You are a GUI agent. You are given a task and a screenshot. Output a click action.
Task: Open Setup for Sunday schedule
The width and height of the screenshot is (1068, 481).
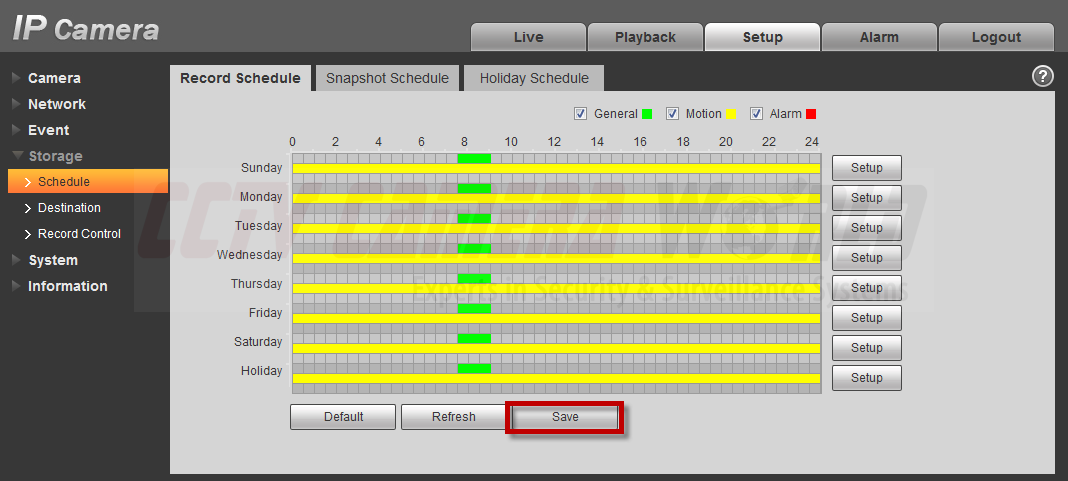866,168
